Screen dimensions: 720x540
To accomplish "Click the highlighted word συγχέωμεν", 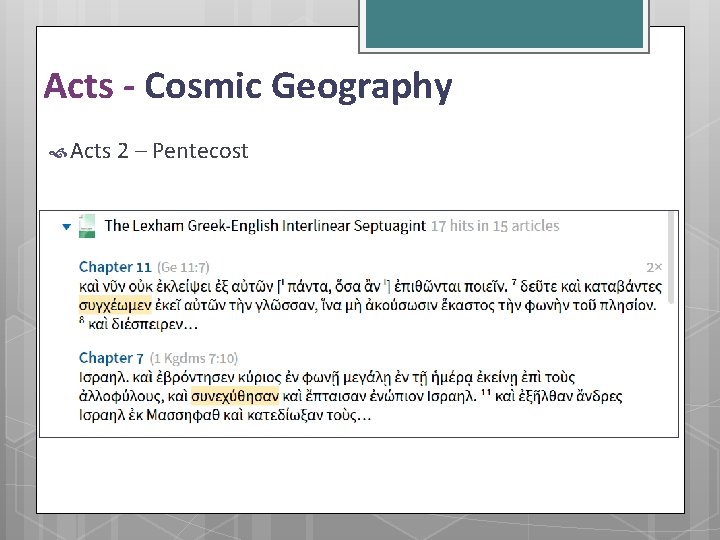I will (115, 305).
